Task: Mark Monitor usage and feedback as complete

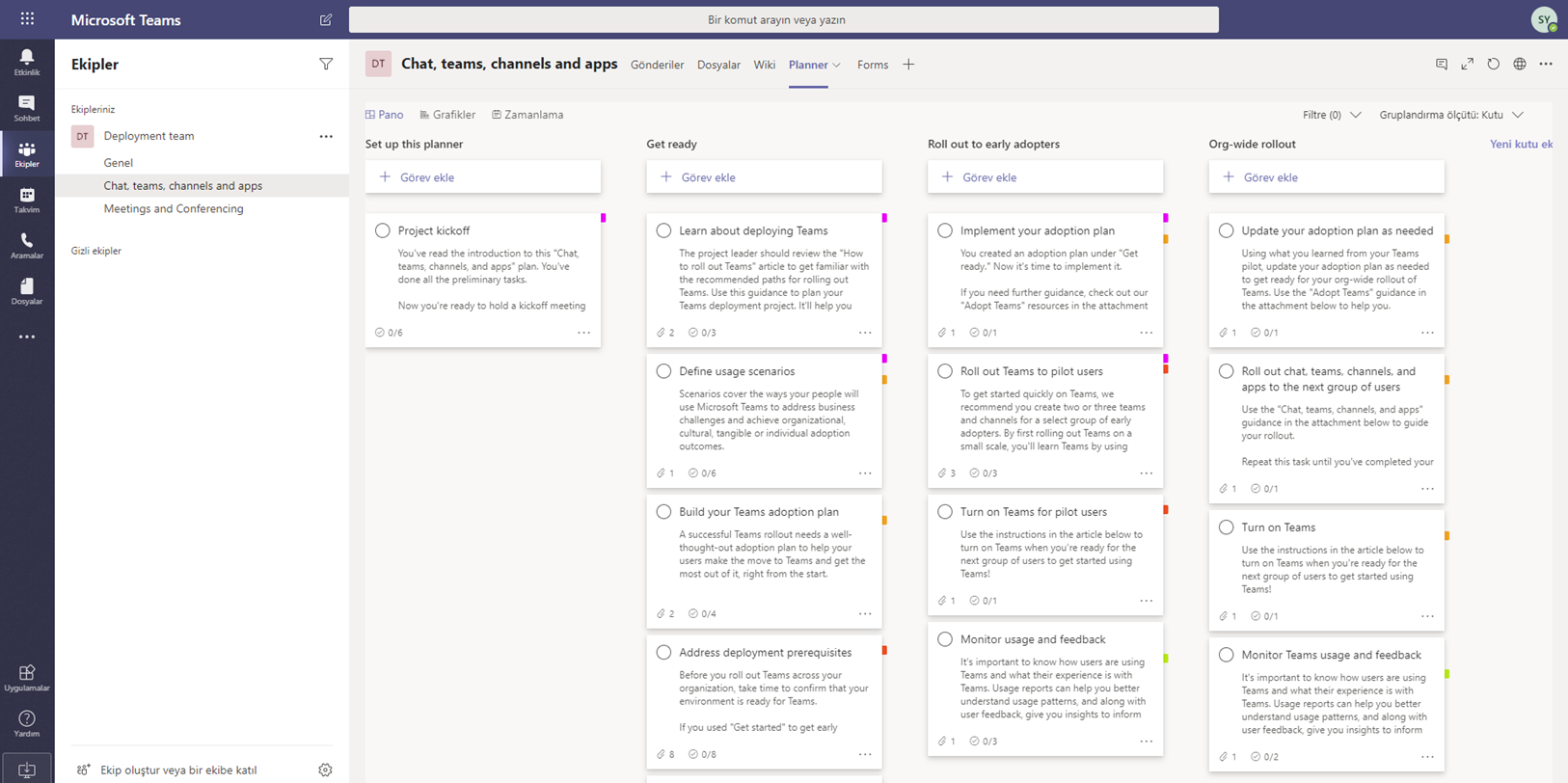Action: (x=945, y=639)
